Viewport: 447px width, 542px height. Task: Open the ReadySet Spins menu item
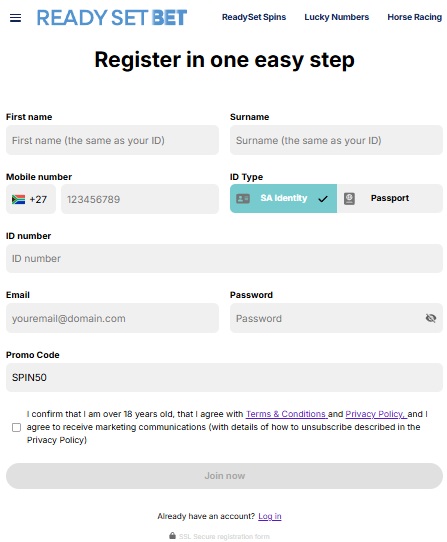[254, 17]
